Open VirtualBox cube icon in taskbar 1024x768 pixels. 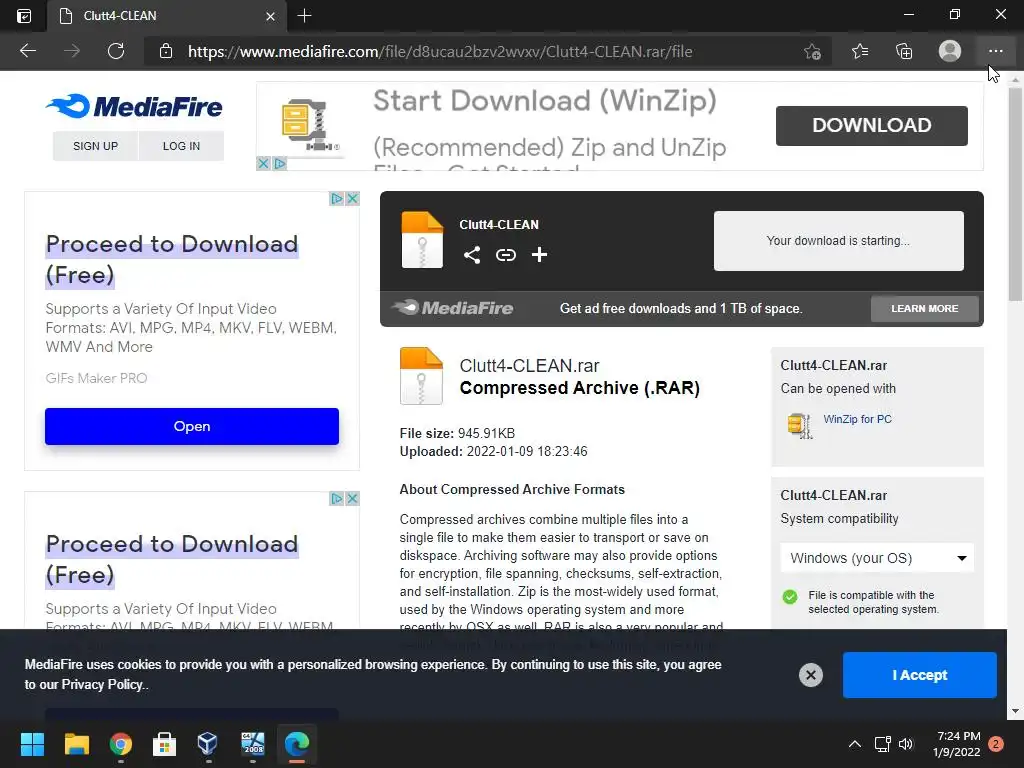click(x=208, y=744)
